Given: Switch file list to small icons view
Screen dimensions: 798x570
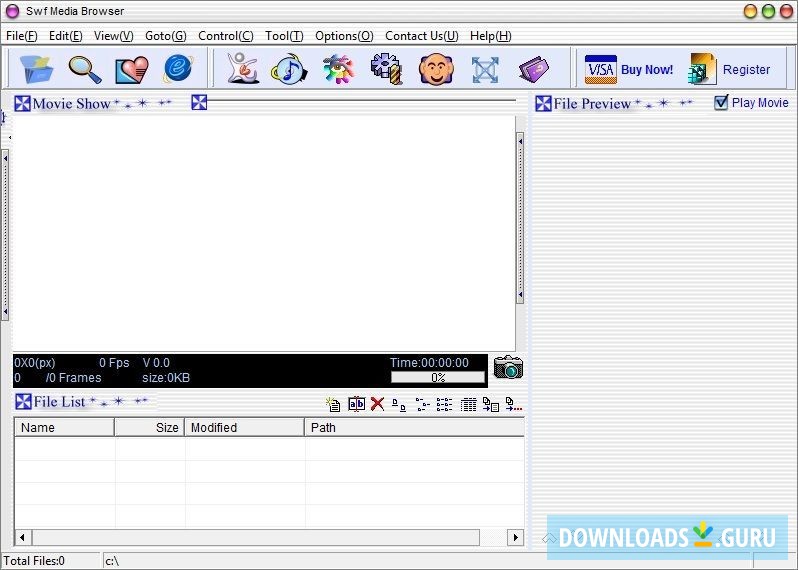Looking at the screenshot, I should tap(422, 405).
